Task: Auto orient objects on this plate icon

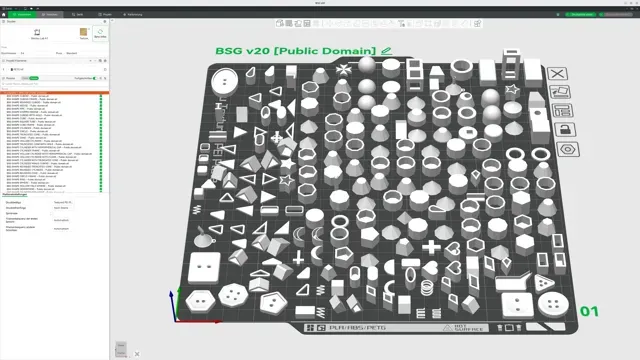Action: coord(560,92)
